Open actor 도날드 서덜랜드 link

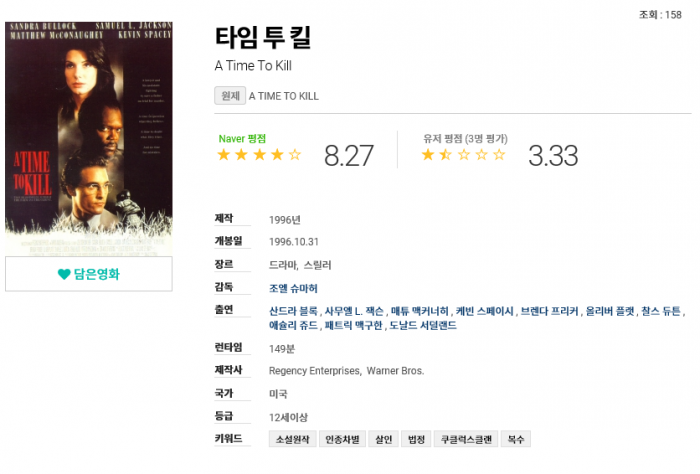click(x=423, y=326)
